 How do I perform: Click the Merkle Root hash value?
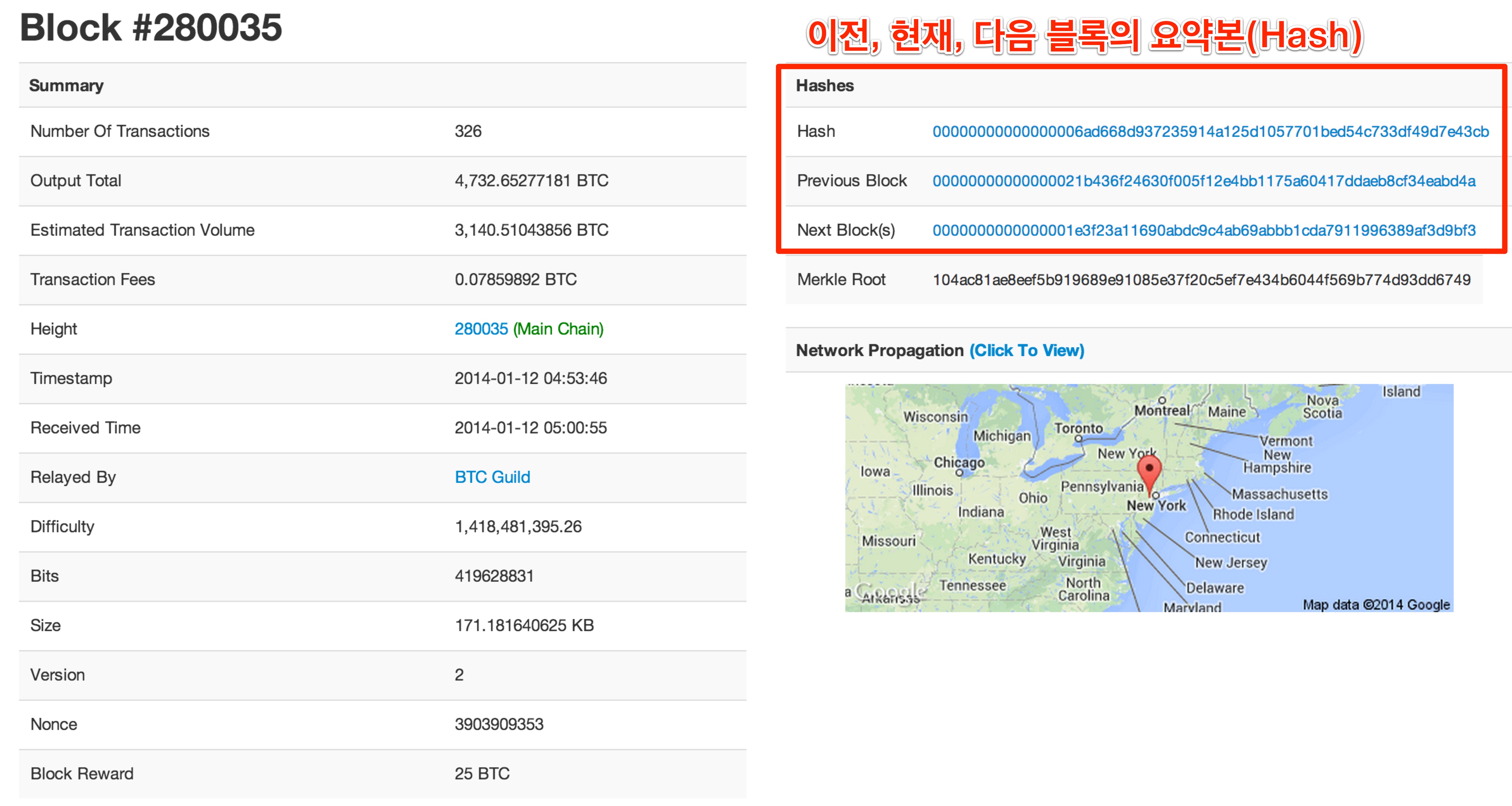(x=1201, y=280)
